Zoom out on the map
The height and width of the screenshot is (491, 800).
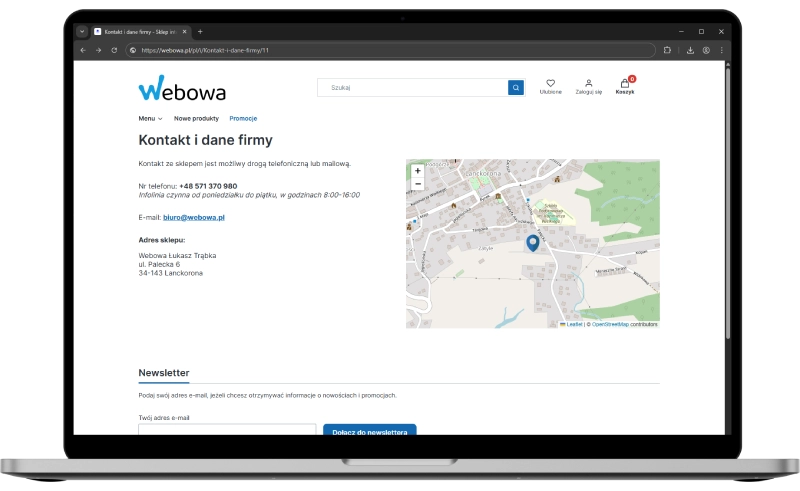tap(417, 184)
